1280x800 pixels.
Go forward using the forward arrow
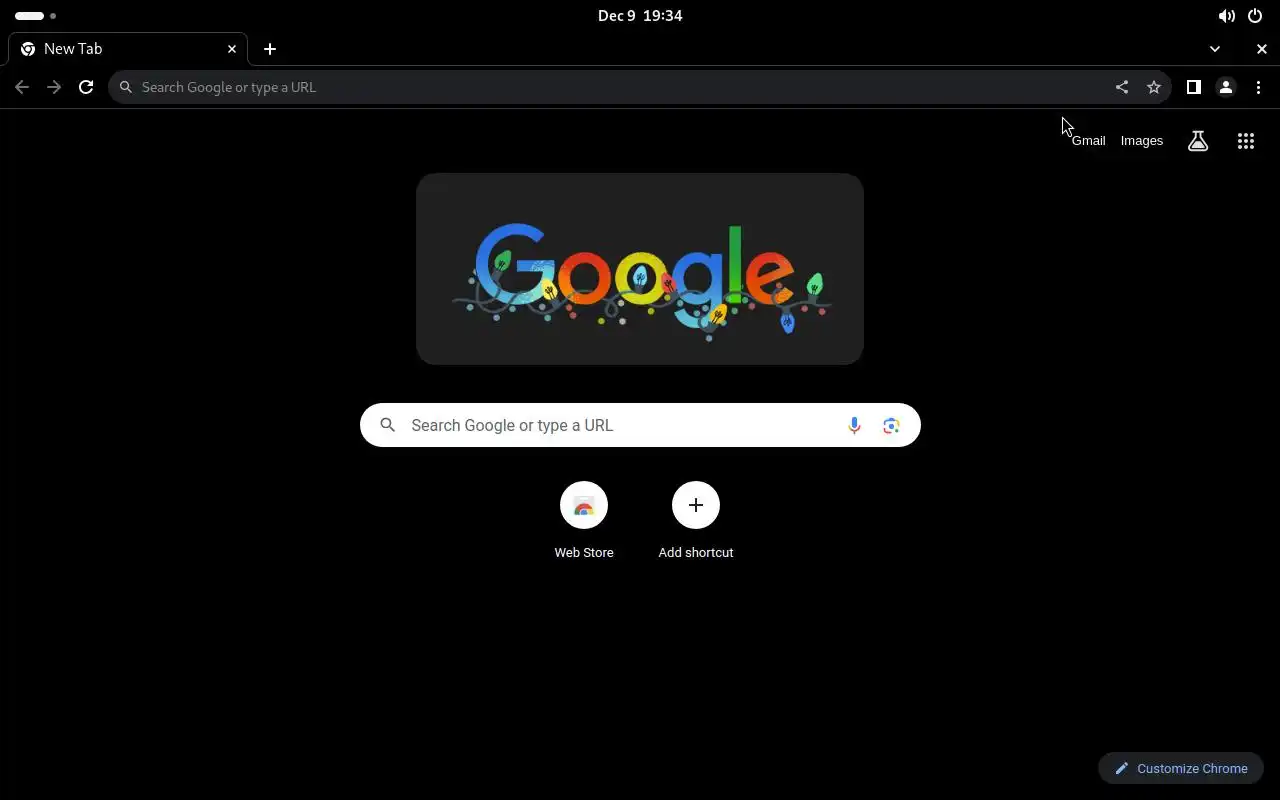[x=54, y=87]
